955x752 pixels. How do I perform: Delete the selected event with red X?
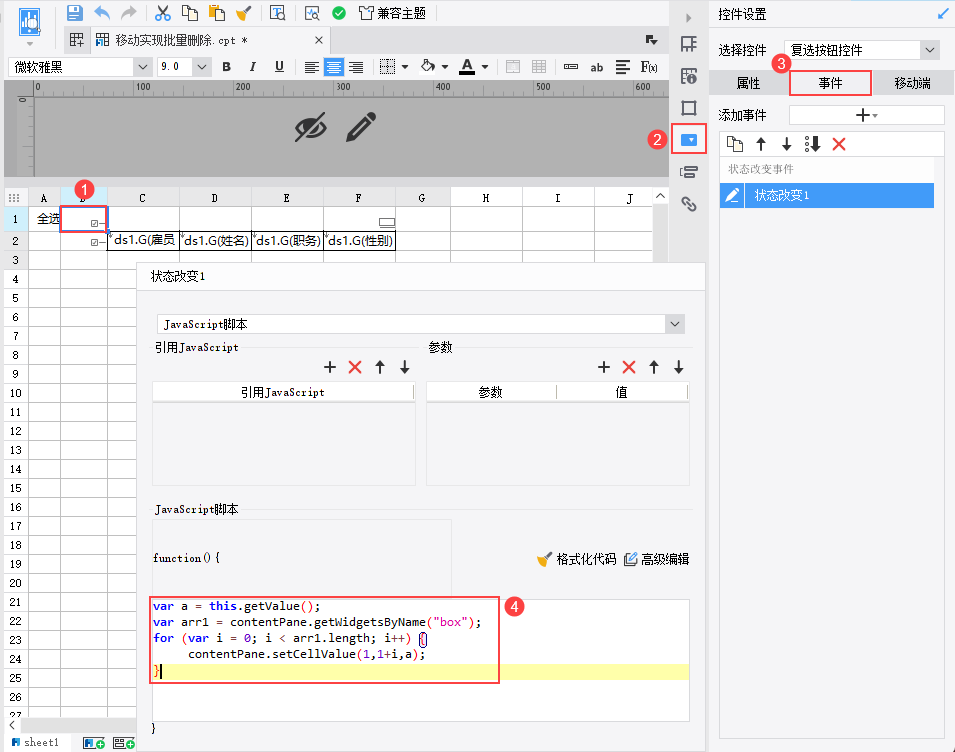tap(839, 144)
